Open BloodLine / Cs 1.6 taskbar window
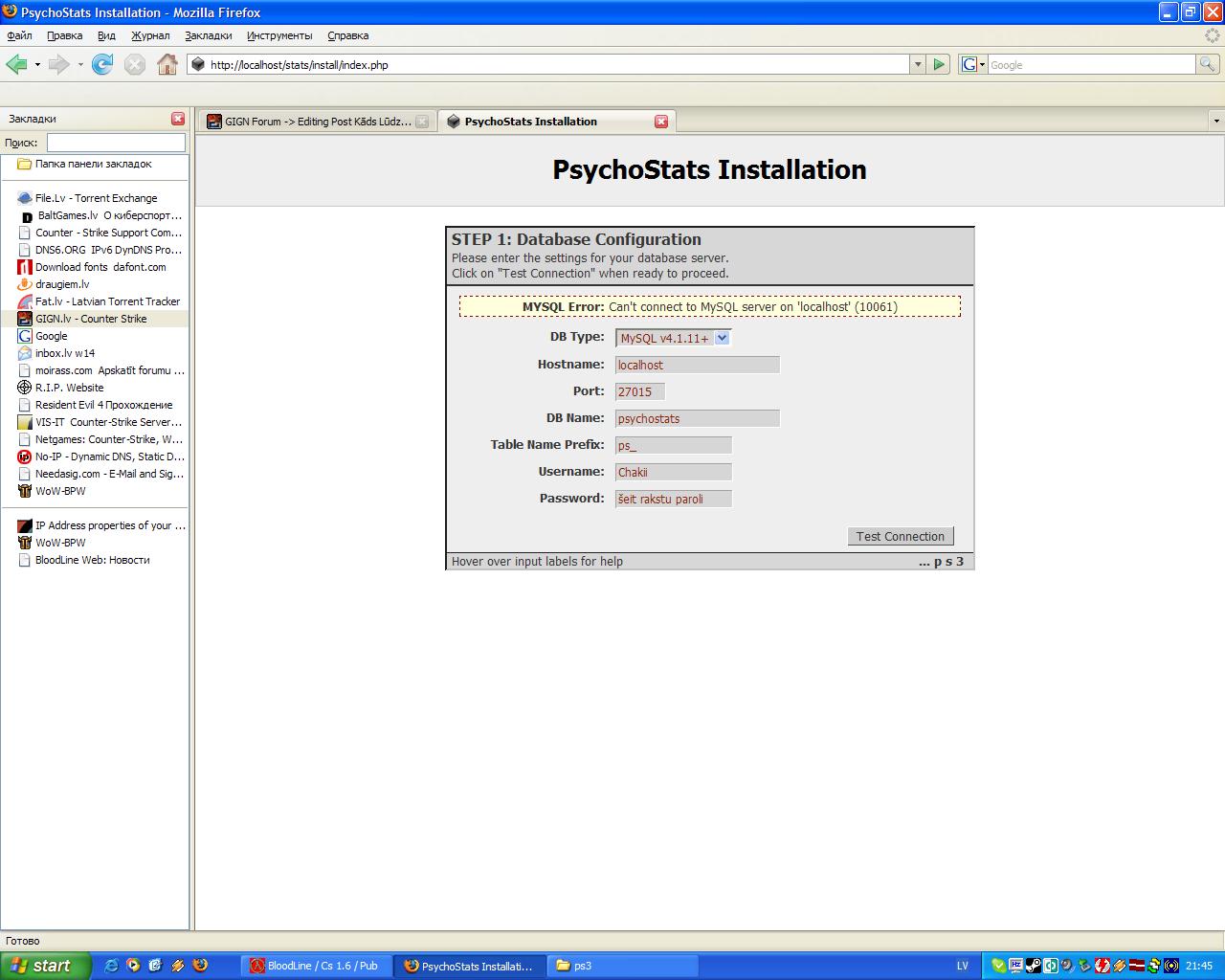This screenshot has height=980, width=1225. click(x=316, y=966)
